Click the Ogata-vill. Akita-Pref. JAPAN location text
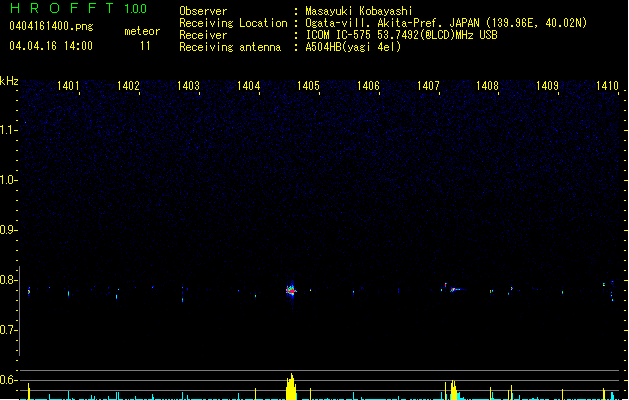 pyautogui.click(x=446, y=23)
